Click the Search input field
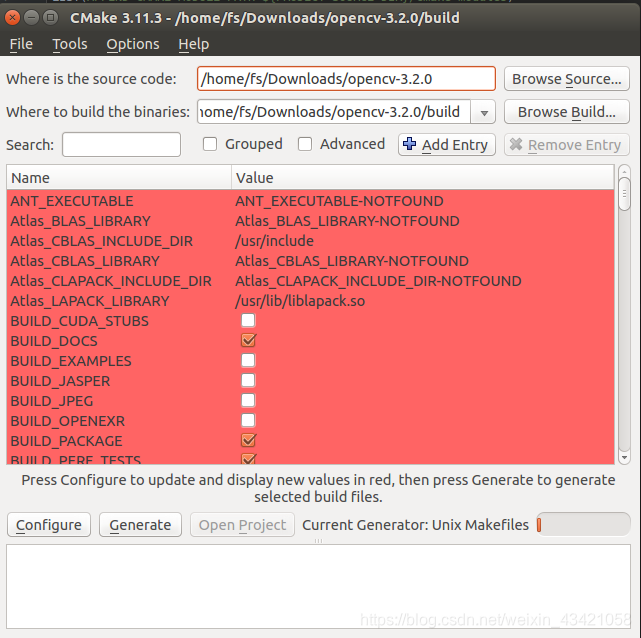 (x=121, y=144)
